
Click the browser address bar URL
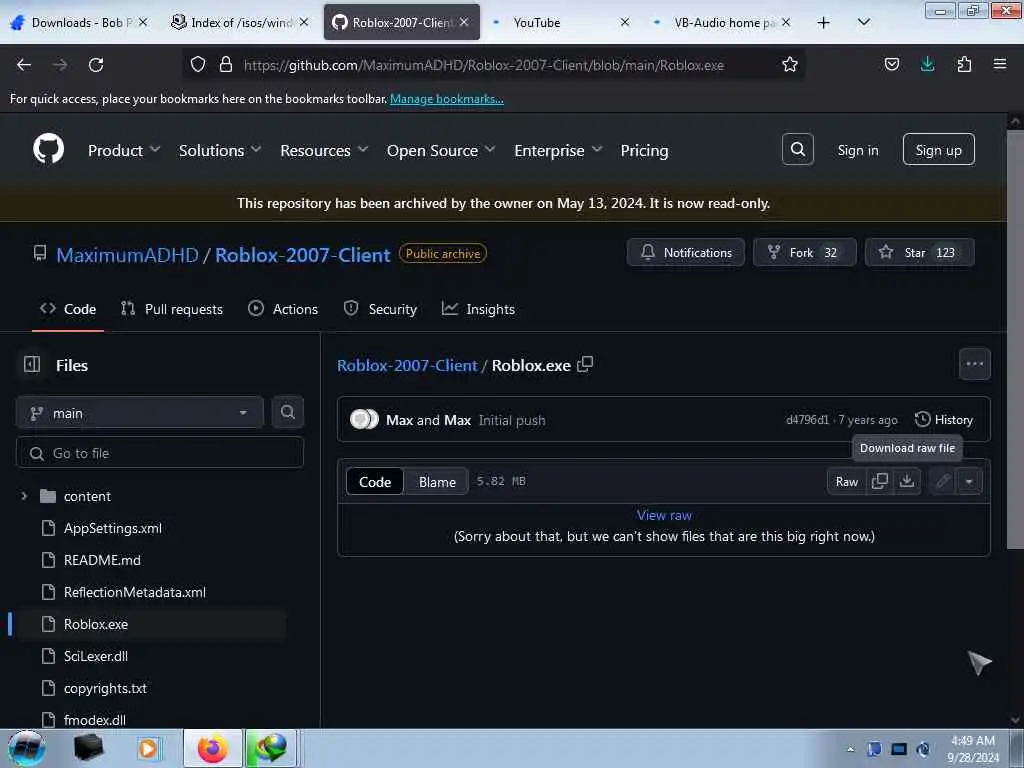click(484, 65)
